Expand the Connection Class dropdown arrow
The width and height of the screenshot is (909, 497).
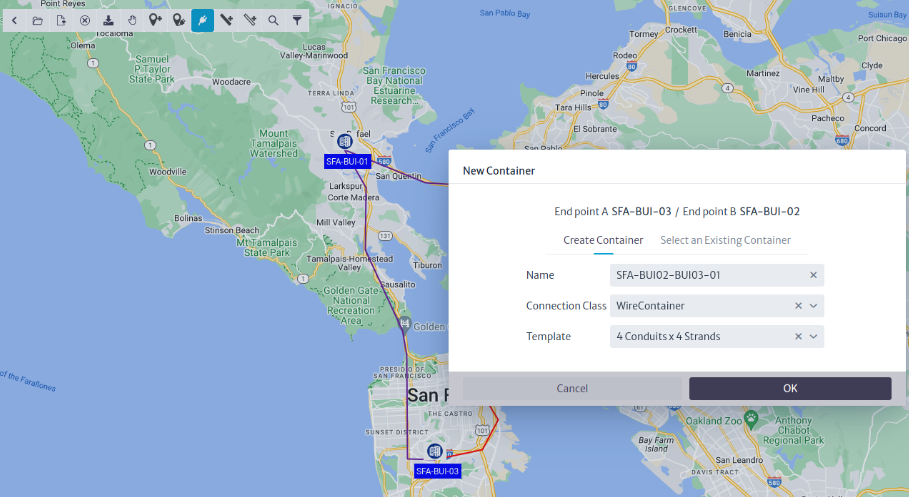[x=814, y=306]
